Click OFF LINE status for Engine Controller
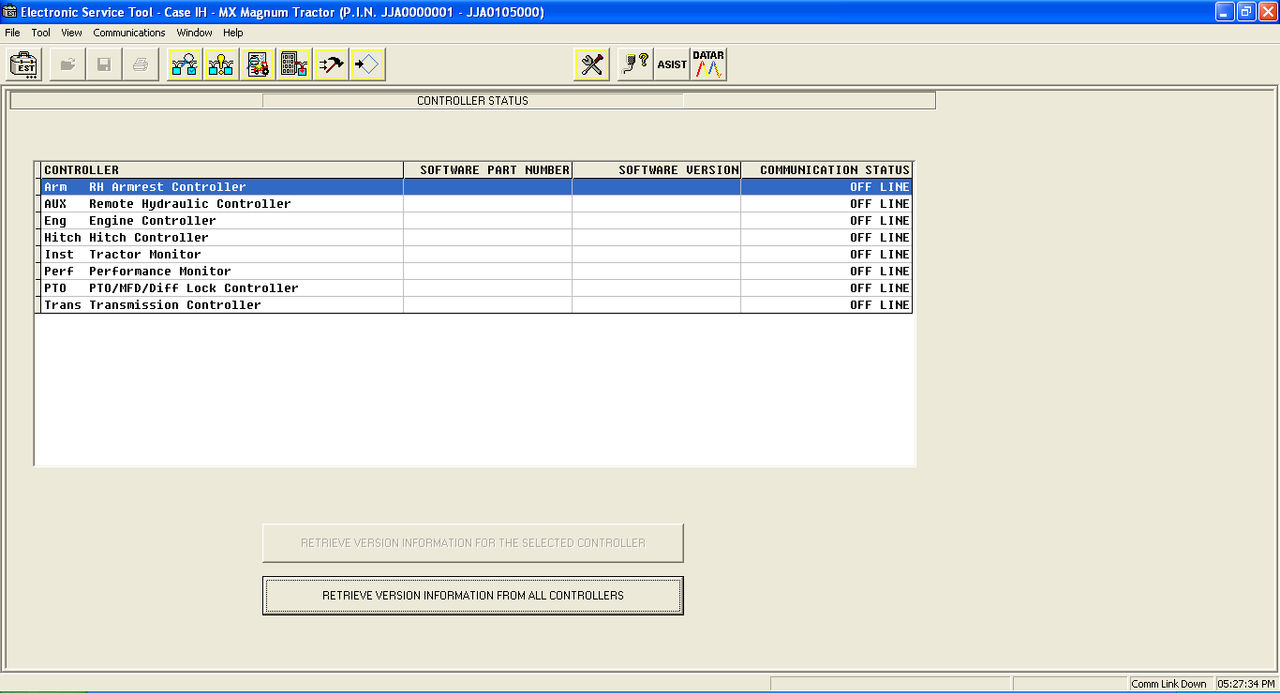Screen dimensions: 1280x693 click(x=880, y=221)
